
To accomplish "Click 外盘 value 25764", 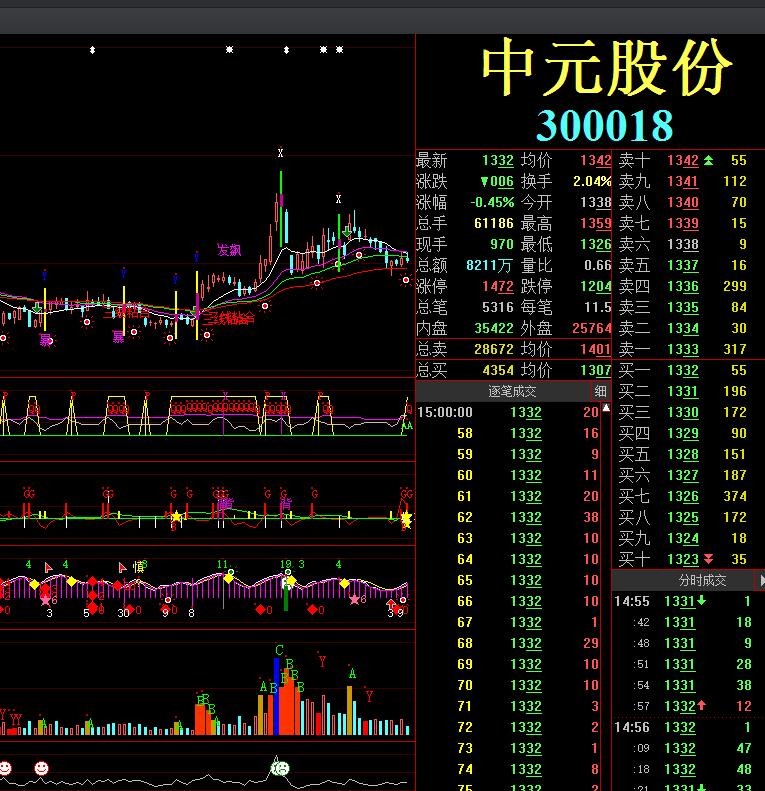I will click(592, 328).
